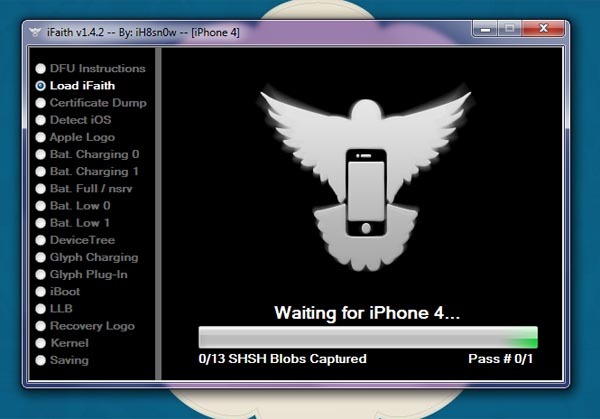Select the Bat. Charging 0 radio button

[x=41, y=154]
